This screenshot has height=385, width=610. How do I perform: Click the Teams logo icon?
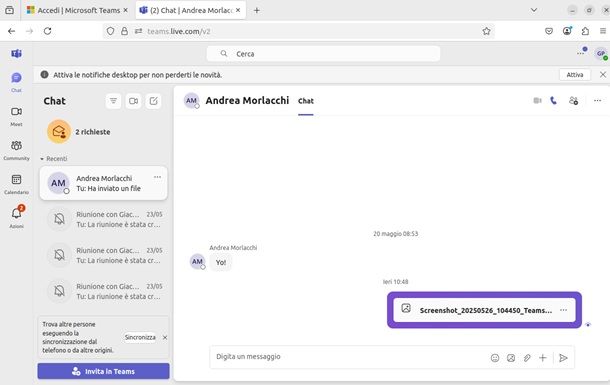pos(16,54)
